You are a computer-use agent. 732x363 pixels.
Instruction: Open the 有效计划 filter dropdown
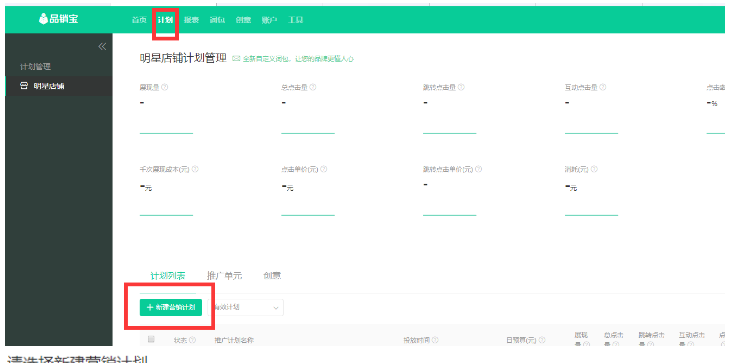(246, 307)
